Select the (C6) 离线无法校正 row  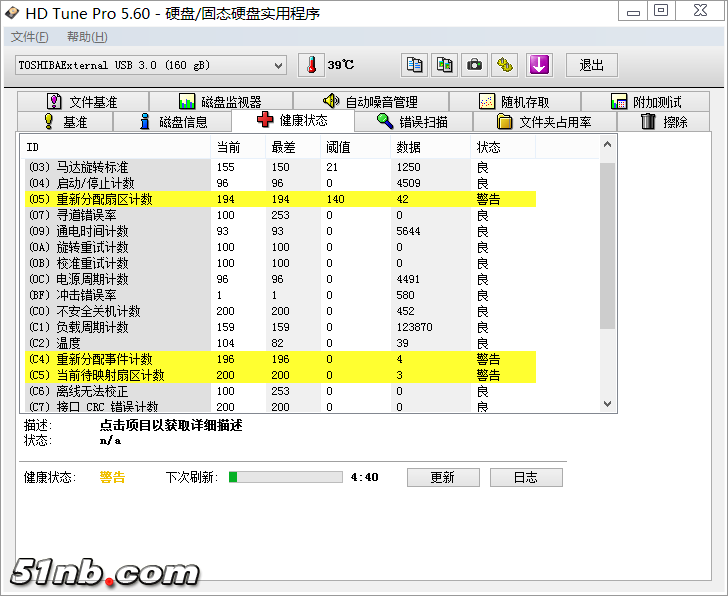[280, 391]
